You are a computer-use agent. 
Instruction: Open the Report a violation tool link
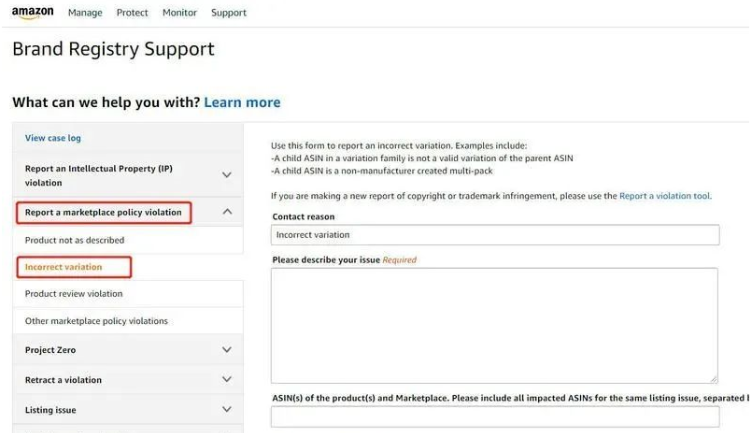point(664,196)
